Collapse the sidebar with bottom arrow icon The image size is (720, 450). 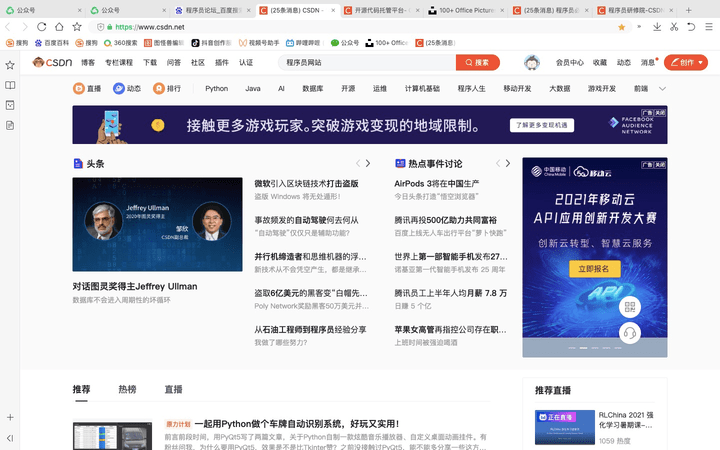click(x=10, y=438)
